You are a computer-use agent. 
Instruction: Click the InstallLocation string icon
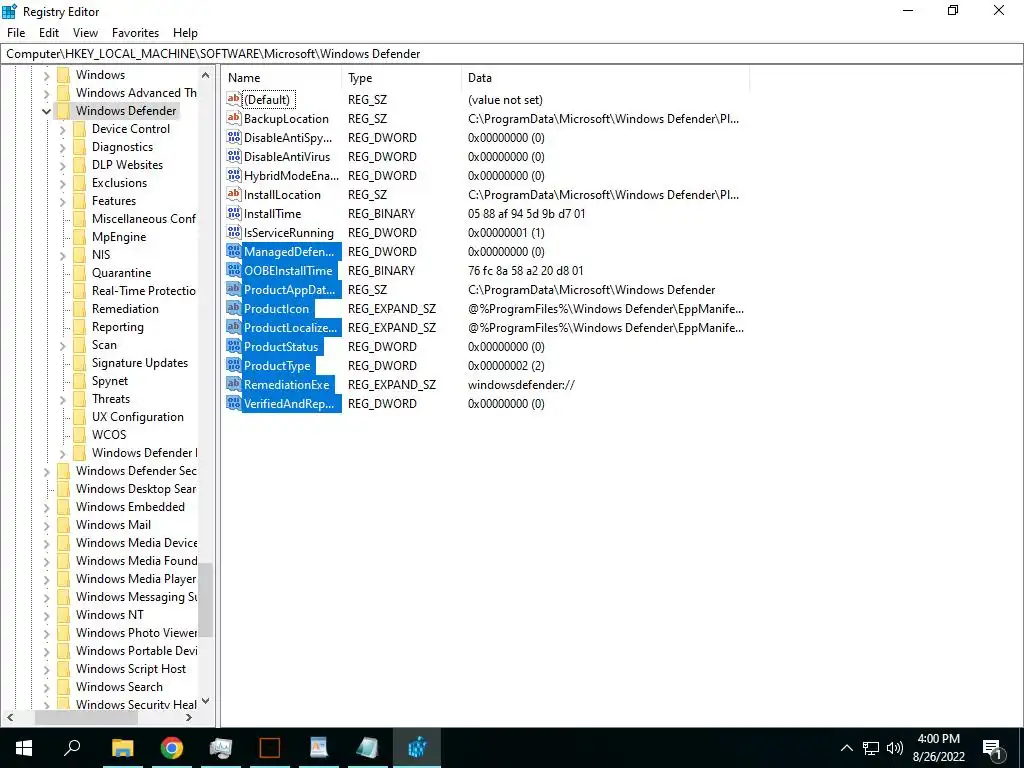pyautogui.click(x=234, y=194)
